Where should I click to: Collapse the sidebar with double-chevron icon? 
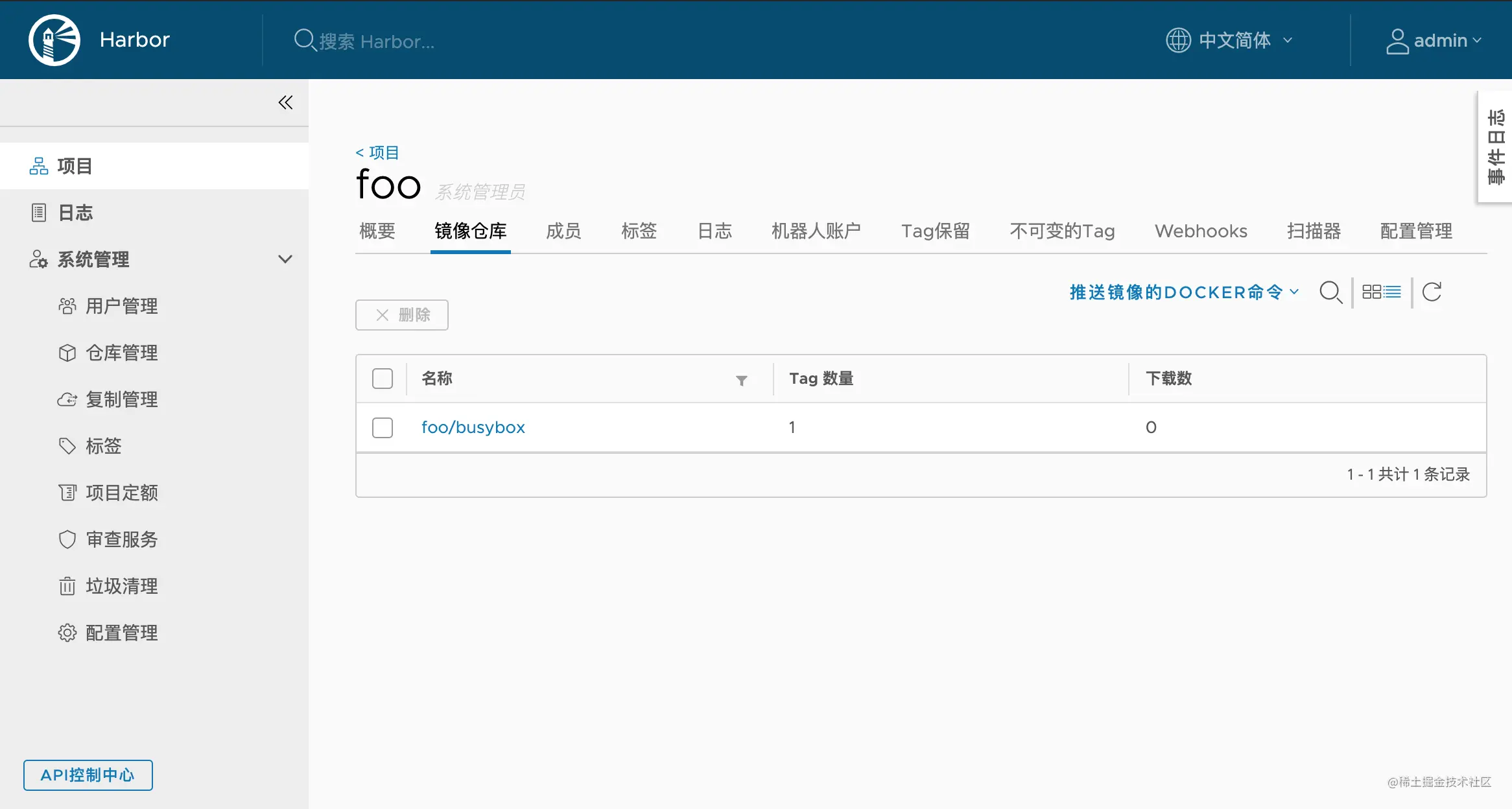coord(285,102)
